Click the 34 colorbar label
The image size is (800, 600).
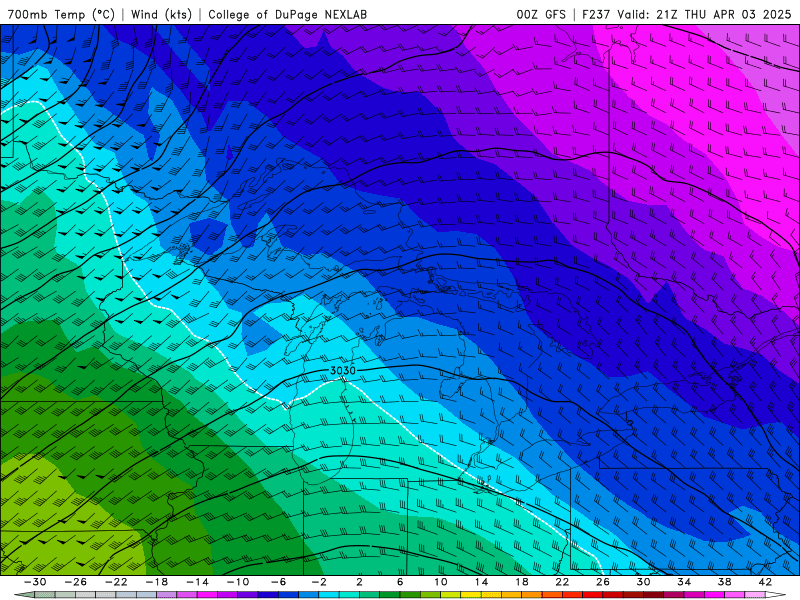pyautogui.click(x=684, y=582)
